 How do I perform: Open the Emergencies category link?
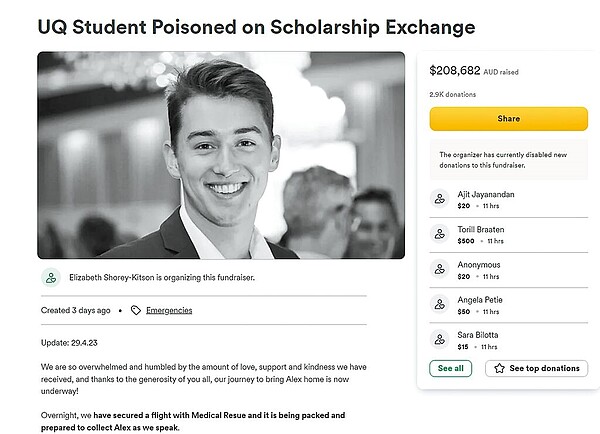pos(169,310)
